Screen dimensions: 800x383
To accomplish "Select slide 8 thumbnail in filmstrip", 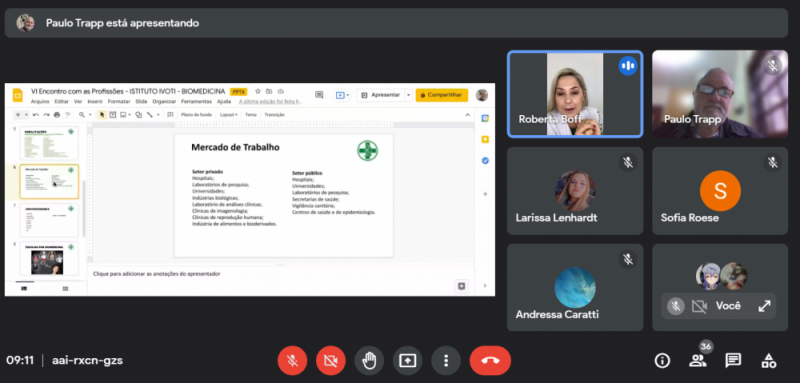I will [x=49, y=259].
